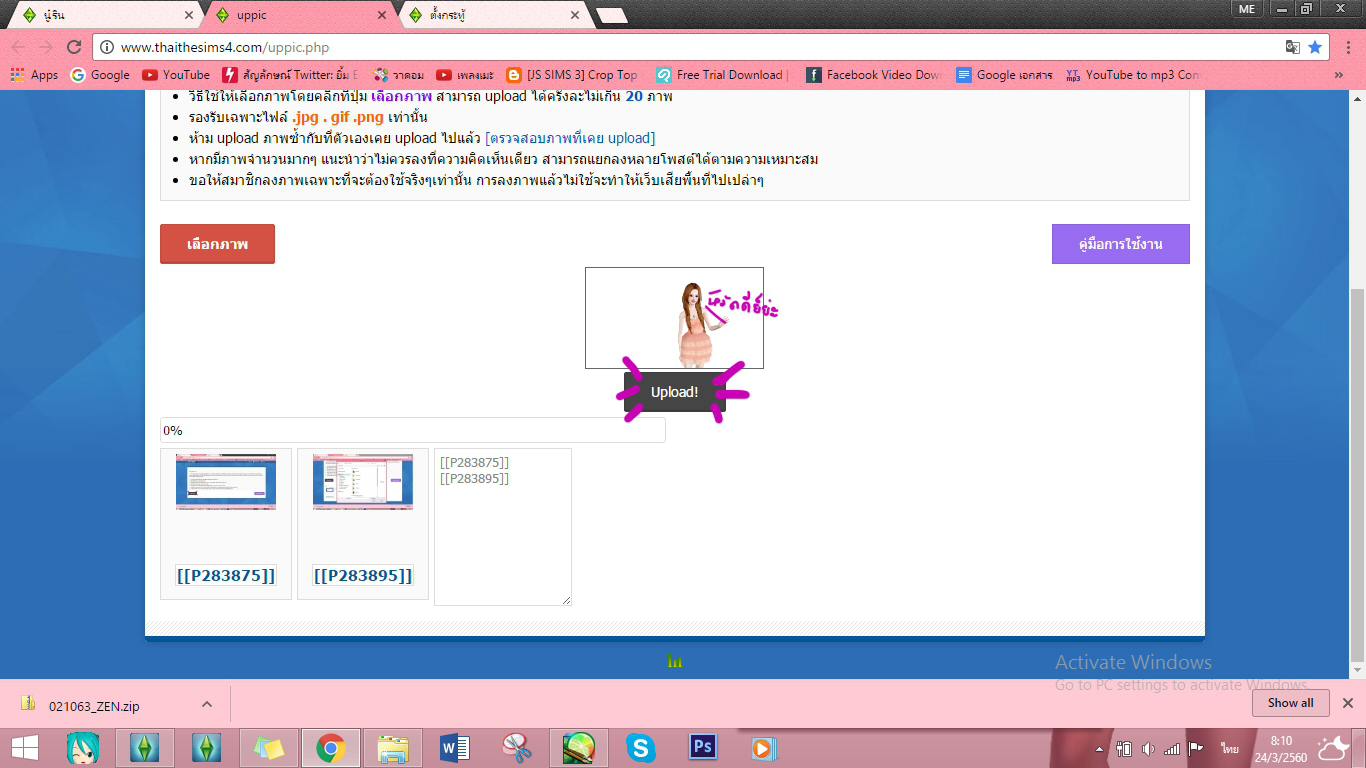Click Show all downloads
The width and height of the screenshot is (1366, 768).
pyautogui.click(x=1291, y=703)
